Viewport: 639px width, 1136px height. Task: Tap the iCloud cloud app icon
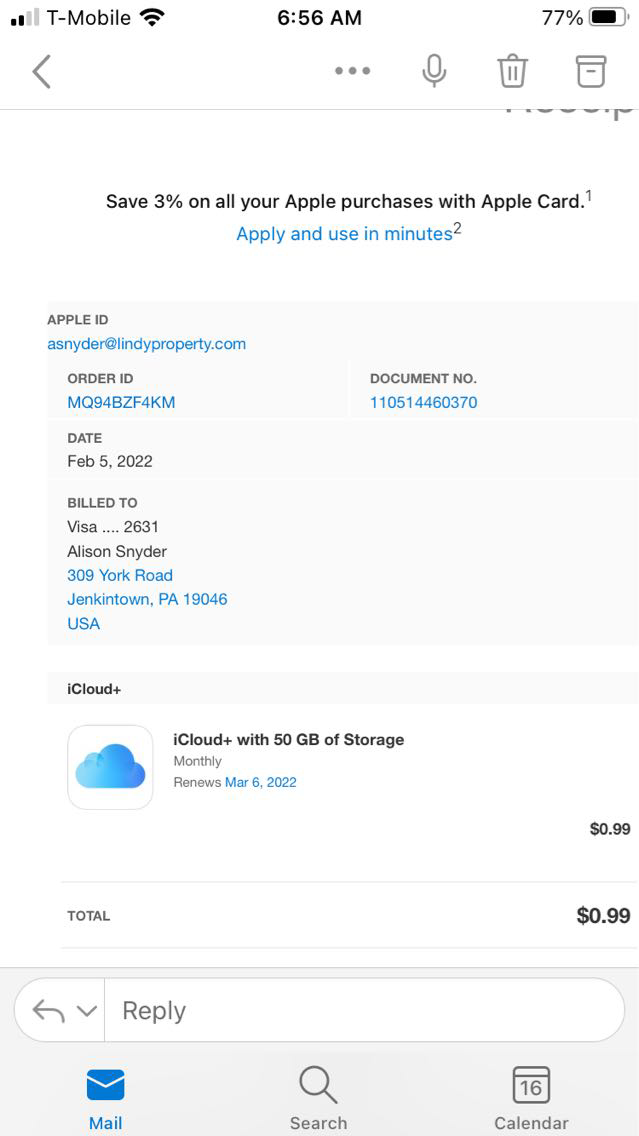click(x=110, y=767)
